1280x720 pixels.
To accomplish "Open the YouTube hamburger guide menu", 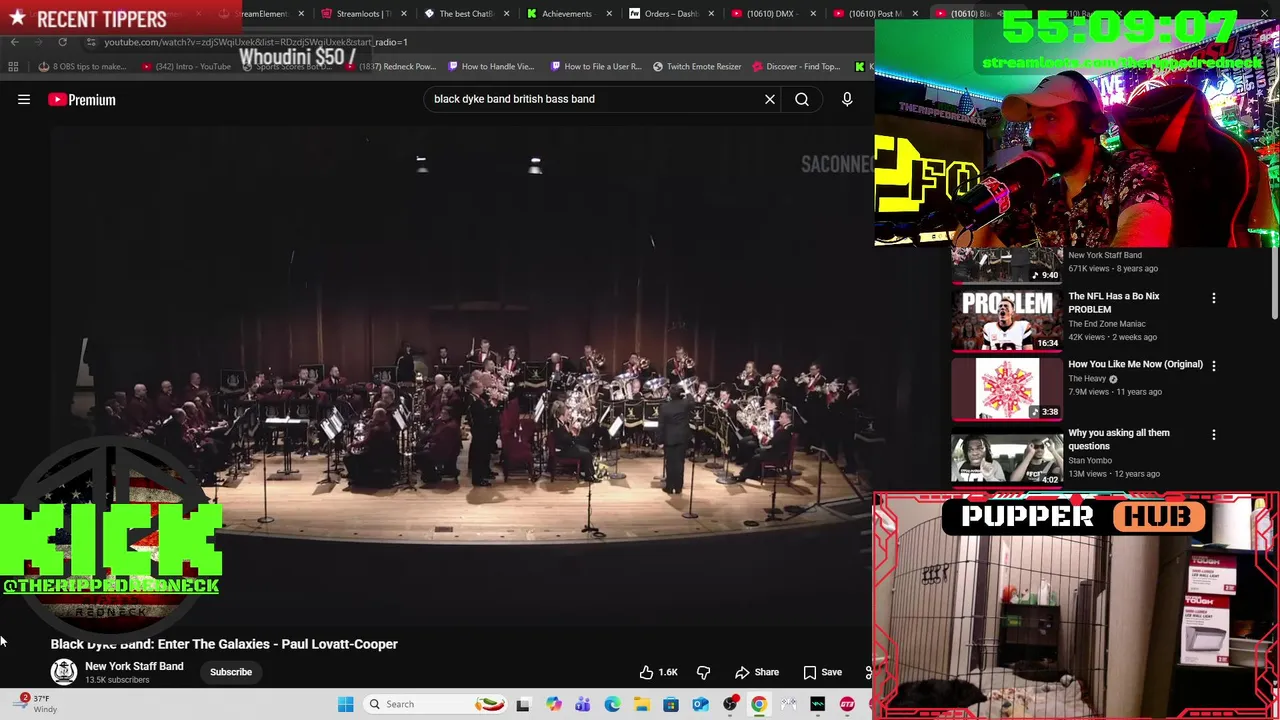I will [x=24, y=99].
